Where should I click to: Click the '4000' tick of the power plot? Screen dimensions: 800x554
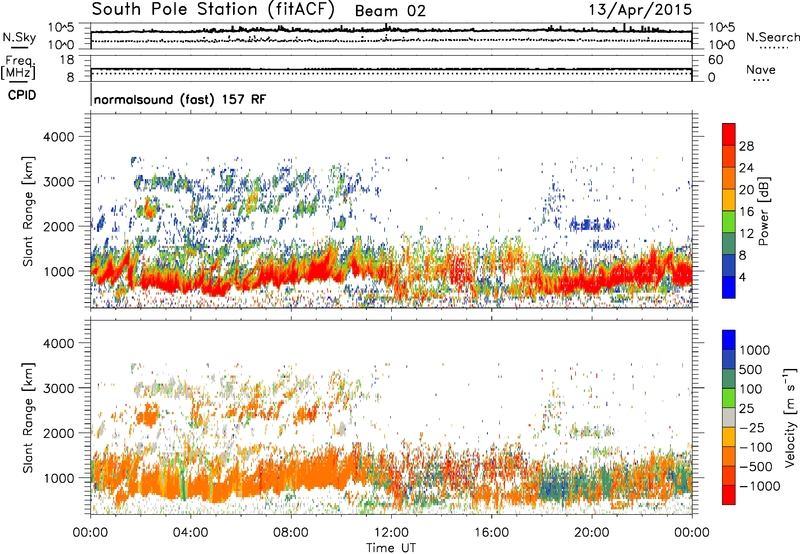58,137
